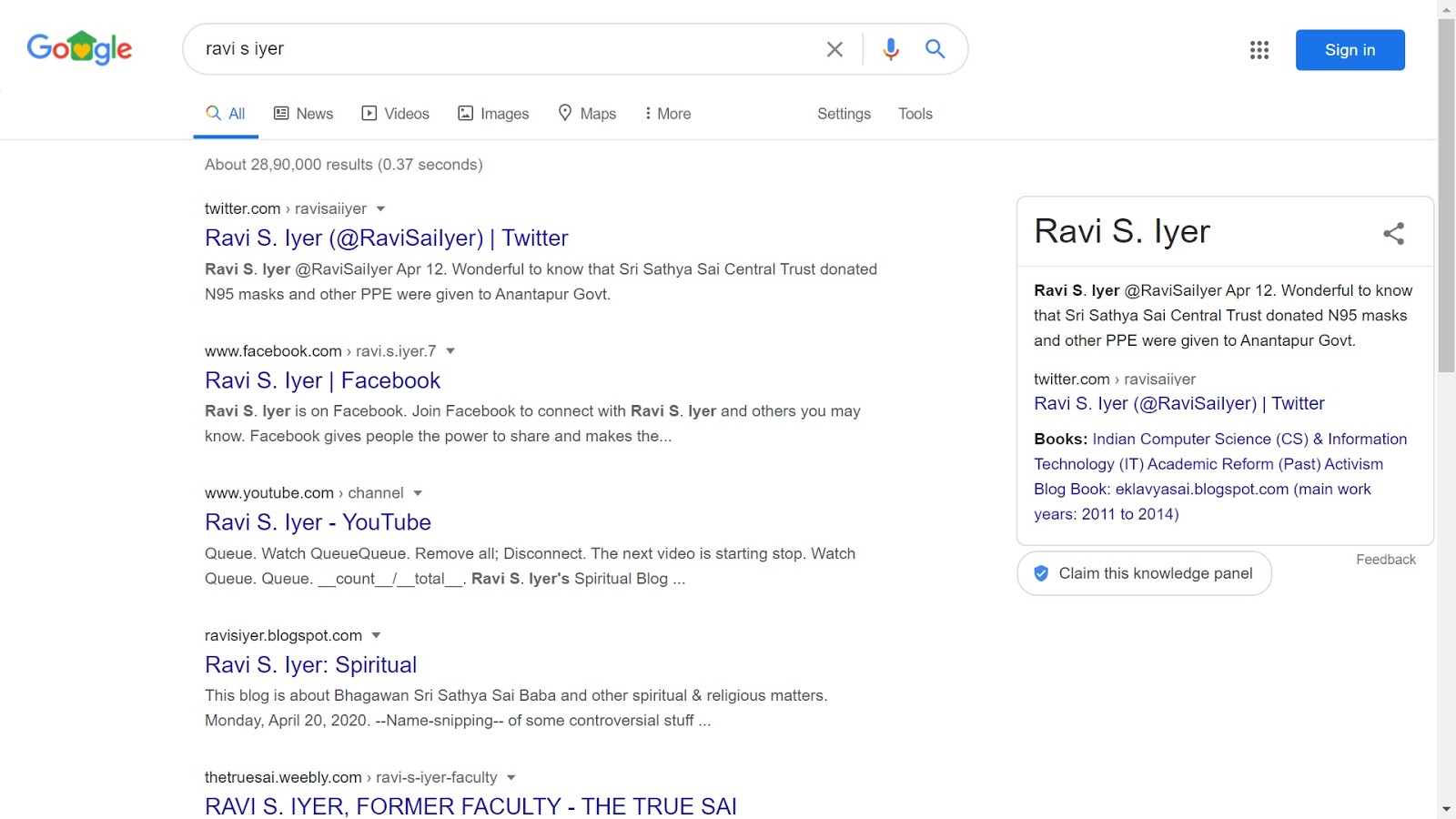Send Feedback on the knowledge panel

coord(1386,559)
